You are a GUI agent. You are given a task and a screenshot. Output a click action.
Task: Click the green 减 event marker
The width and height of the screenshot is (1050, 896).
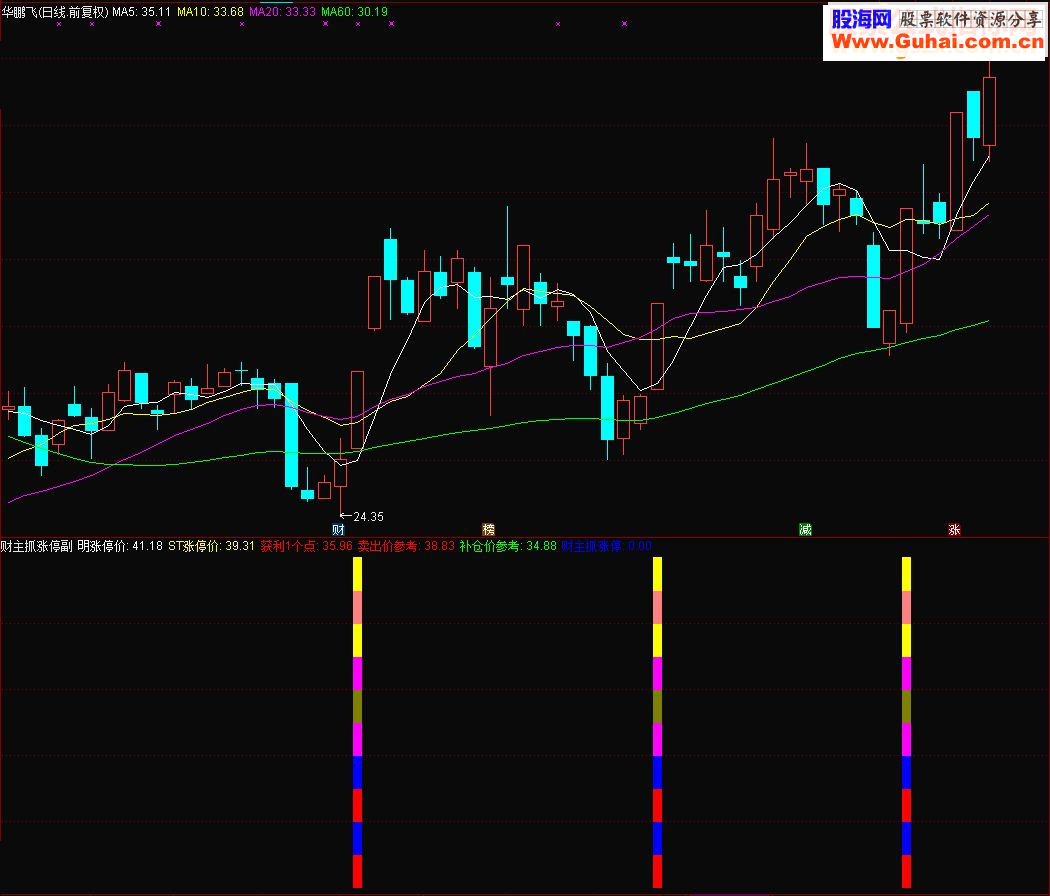click(x=806, y=530)
